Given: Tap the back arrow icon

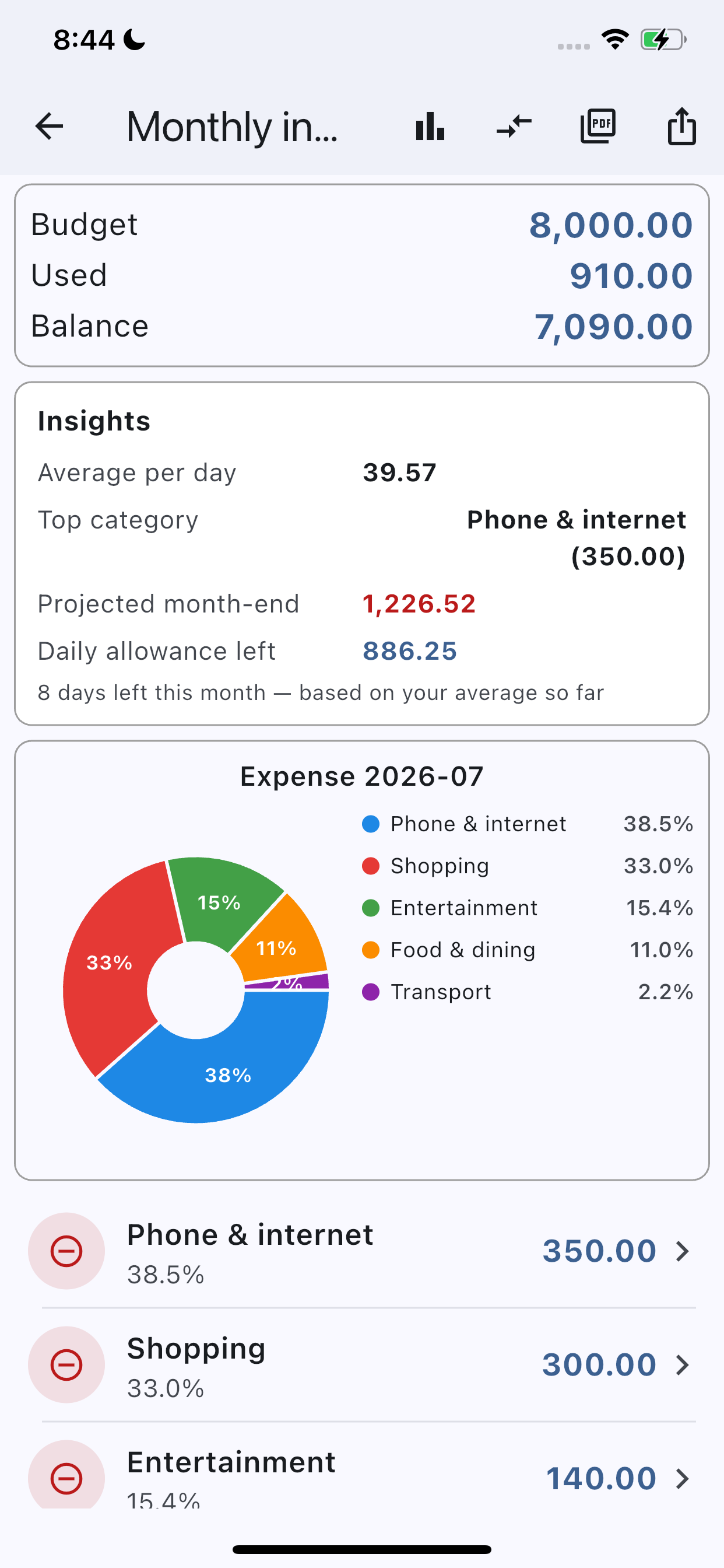Looking at the screenshot, I should (x=50, y=127).
